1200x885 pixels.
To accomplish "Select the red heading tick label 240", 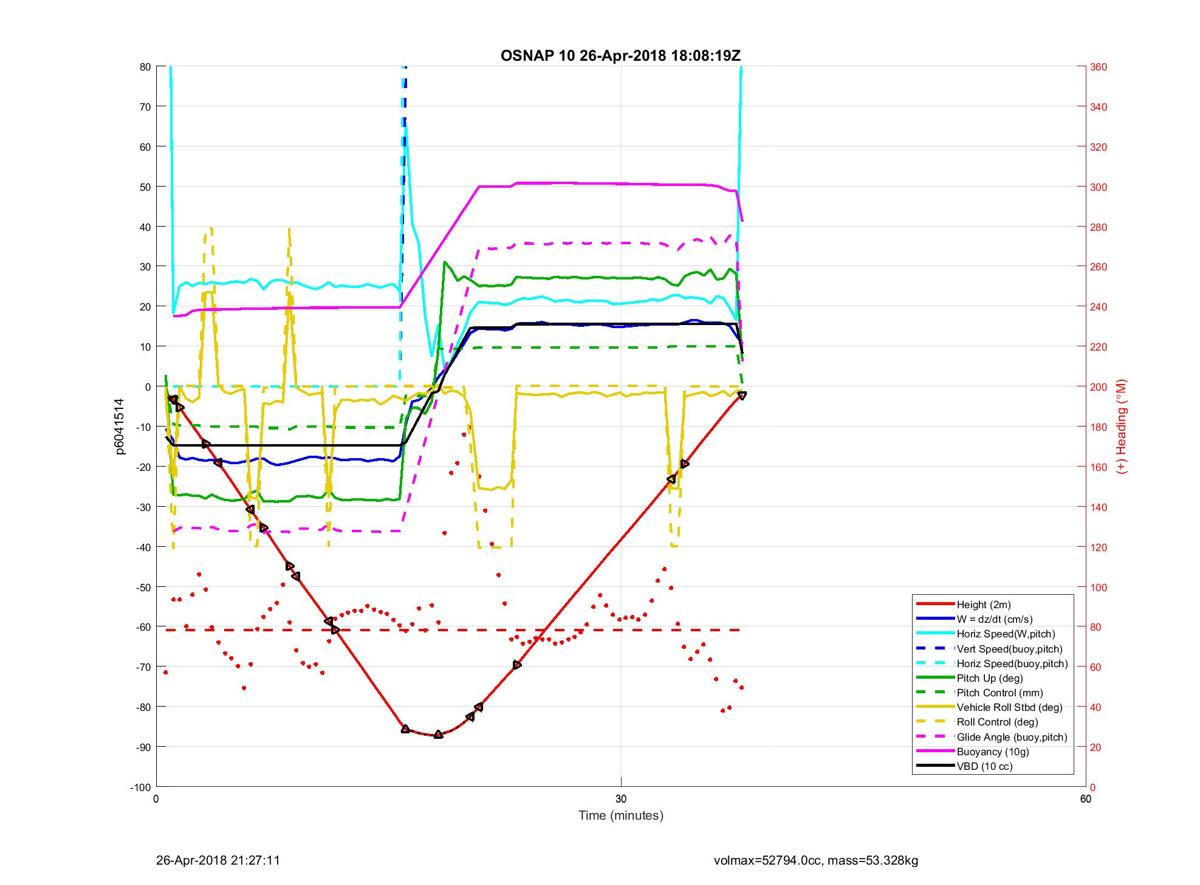I will pos(1100,307).
